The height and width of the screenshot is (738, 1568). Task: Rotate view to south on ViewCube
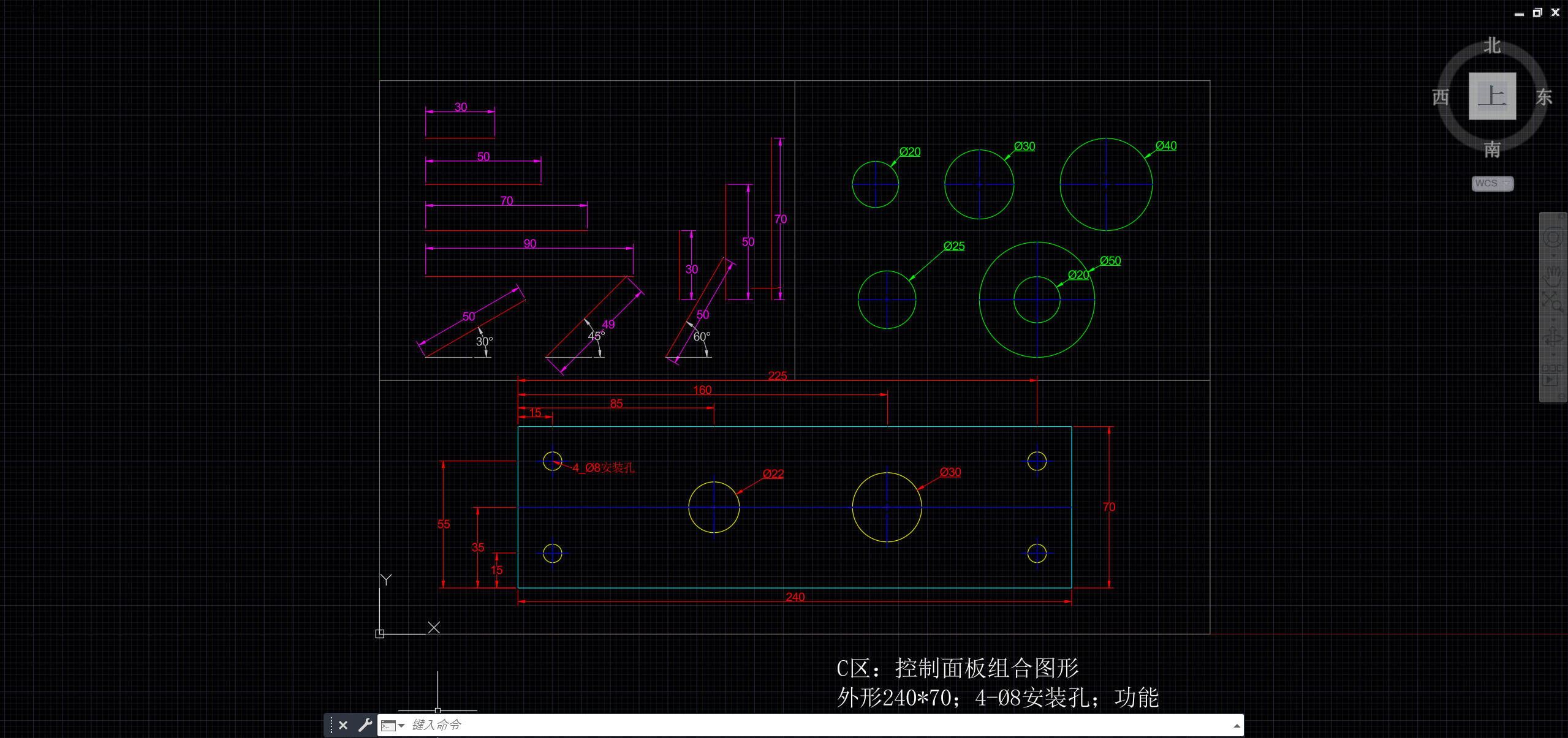click(x=1492, y=149)
